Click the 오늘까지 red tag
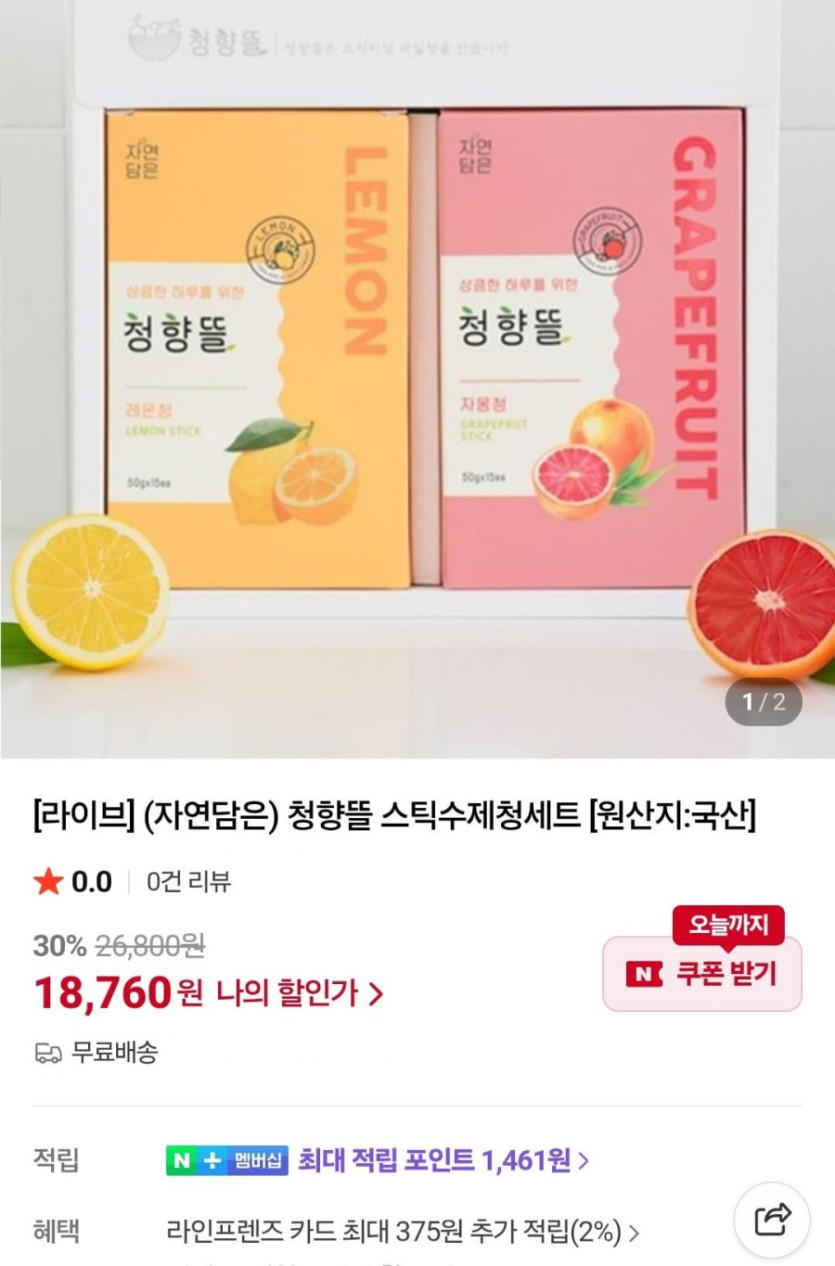Screen dimensions: 835x1266 pos(728,926)
